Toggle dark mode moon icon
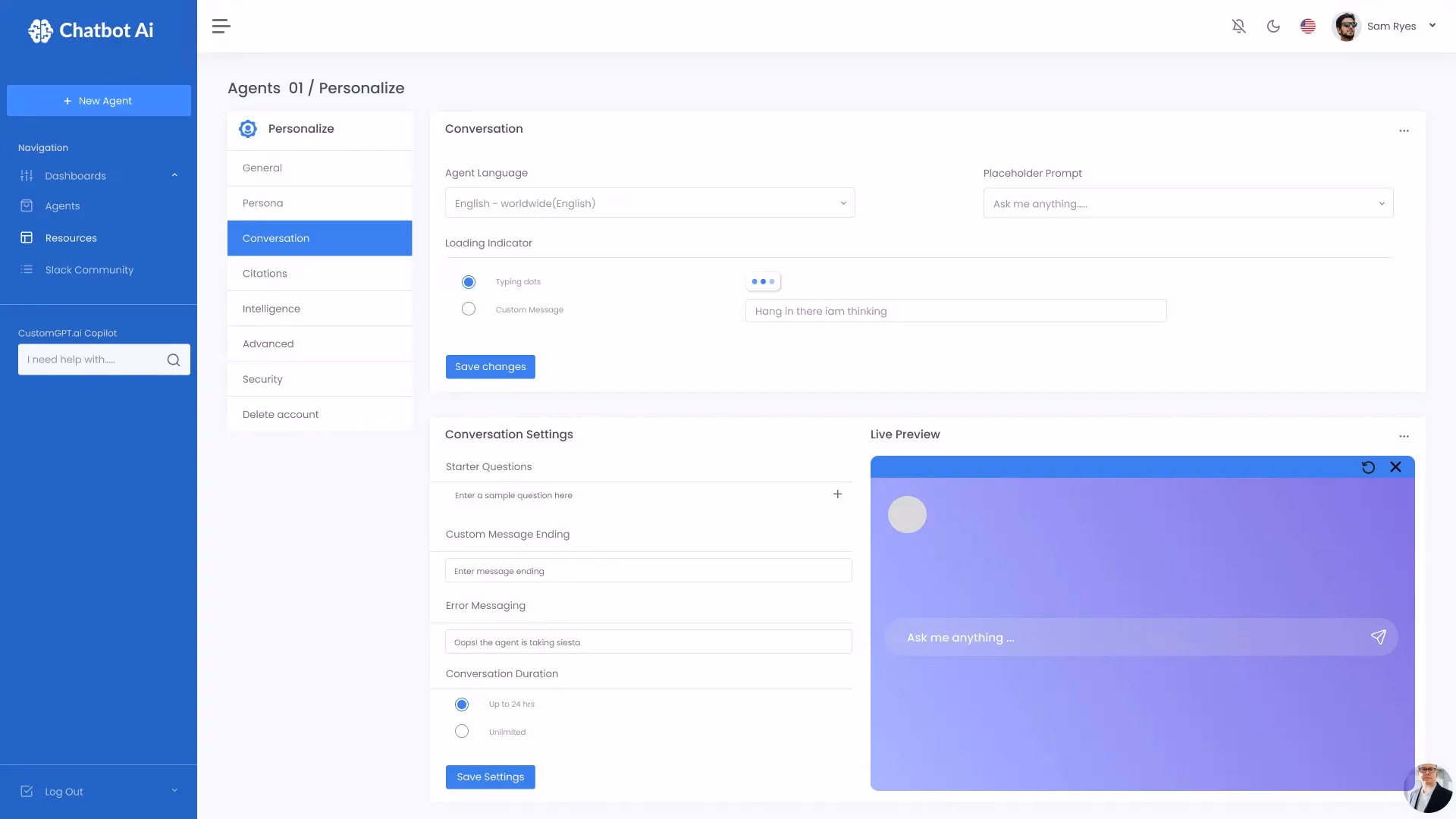This screenshot has width=1456, height=819. click(1273, 27)
